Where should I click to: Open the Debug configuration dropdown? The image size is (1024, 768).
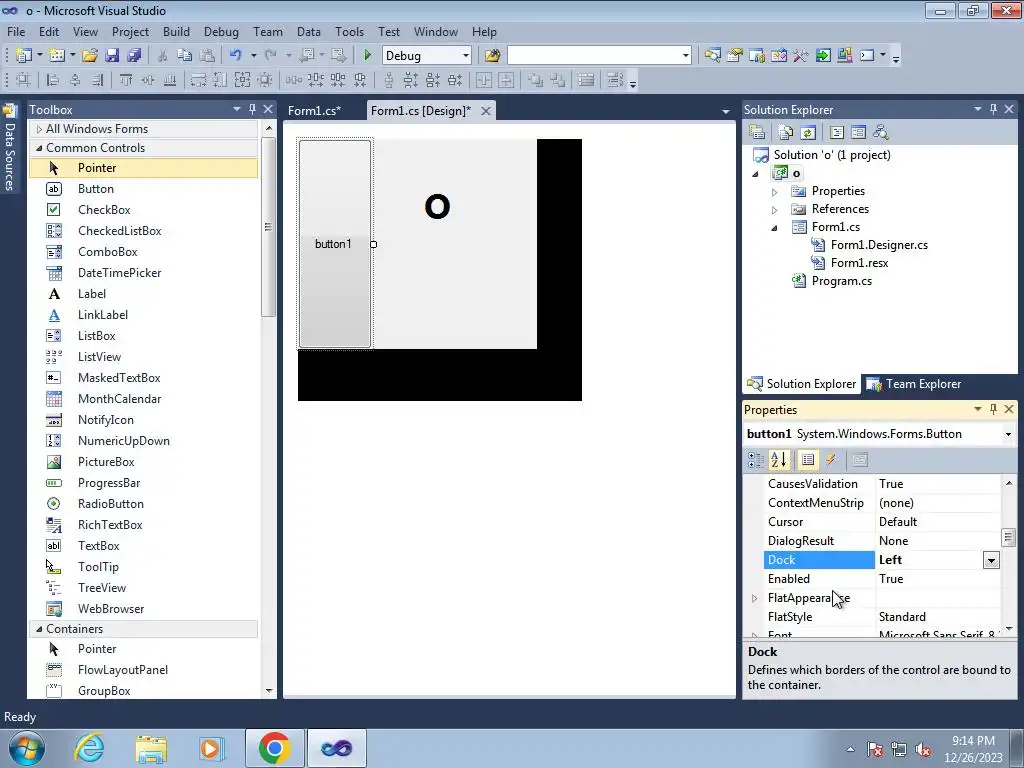pyautogui.click(x=466, y=56)
